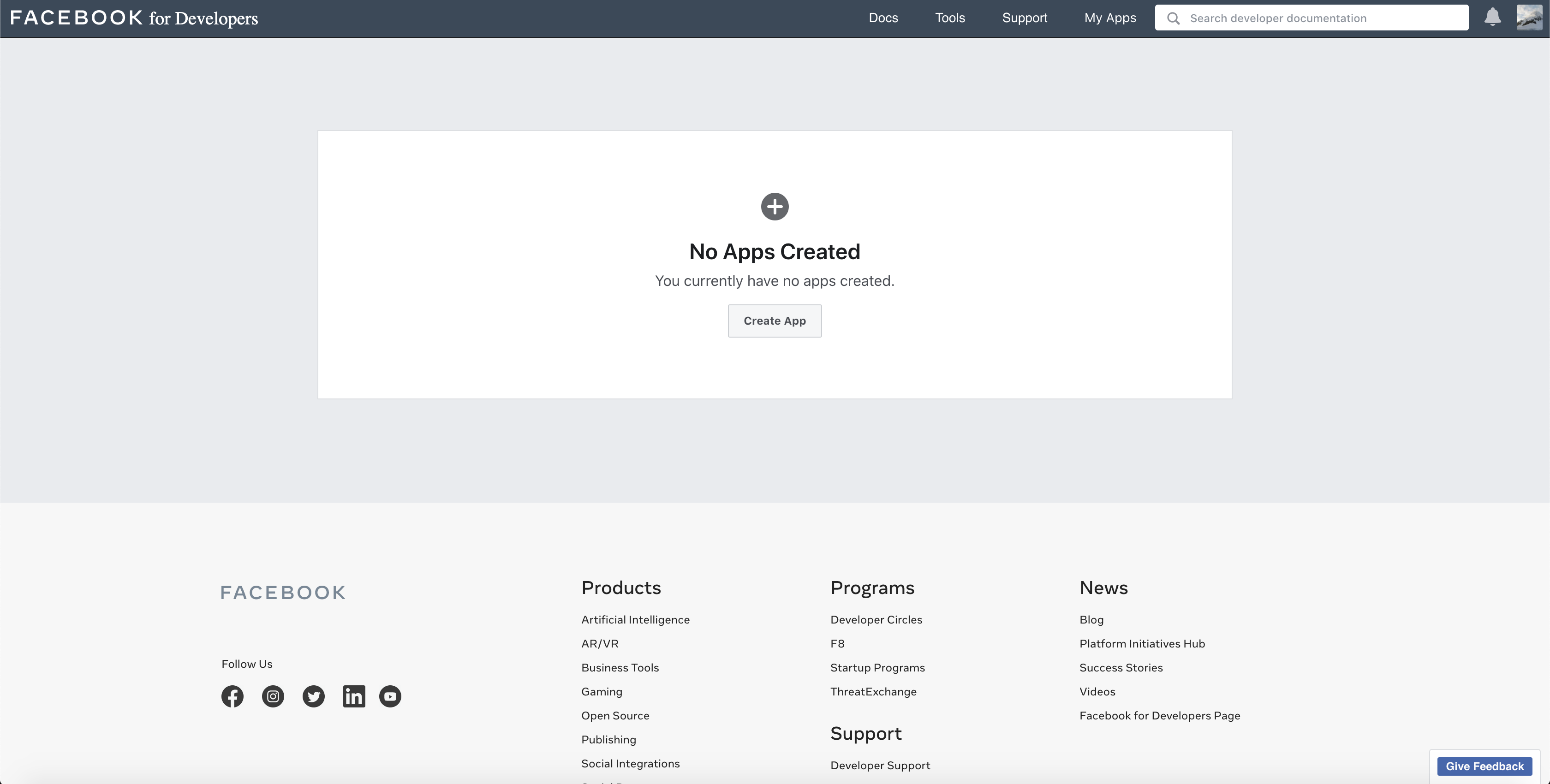Open the YouTube social icon
The width and height of the screenshot is (1550, 784).
coord(390,696)
